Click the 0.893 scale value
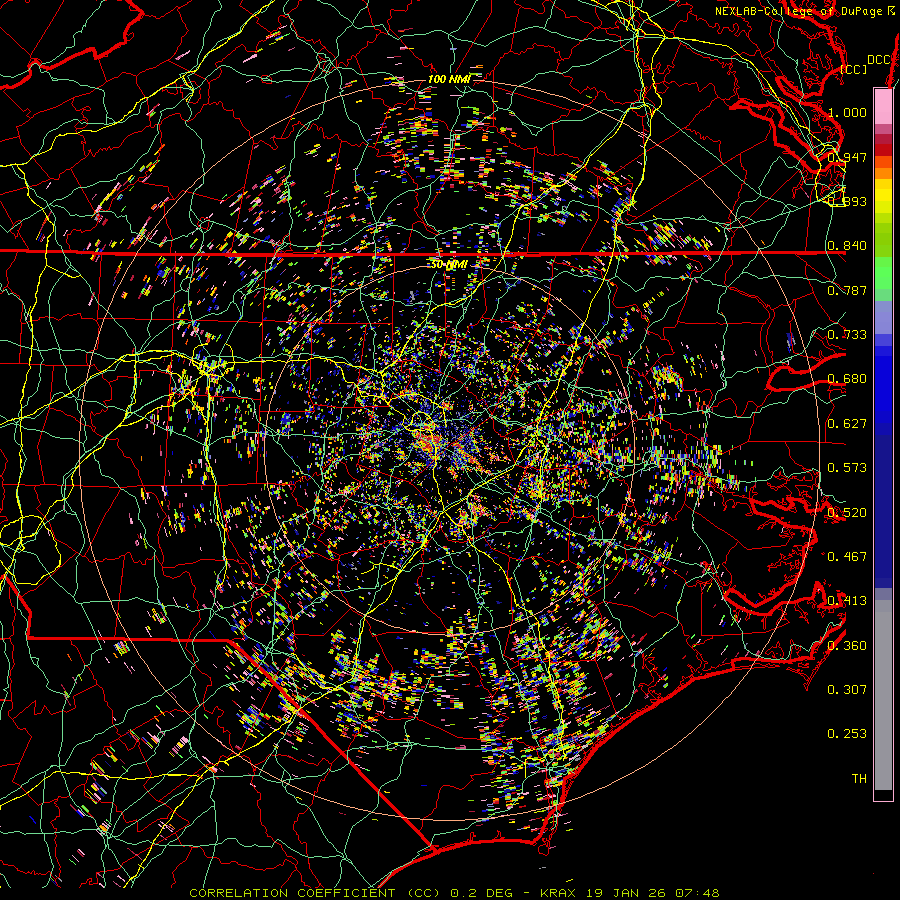Image resolution: width=900 pixels, height=900 pixels. (847, 201)
